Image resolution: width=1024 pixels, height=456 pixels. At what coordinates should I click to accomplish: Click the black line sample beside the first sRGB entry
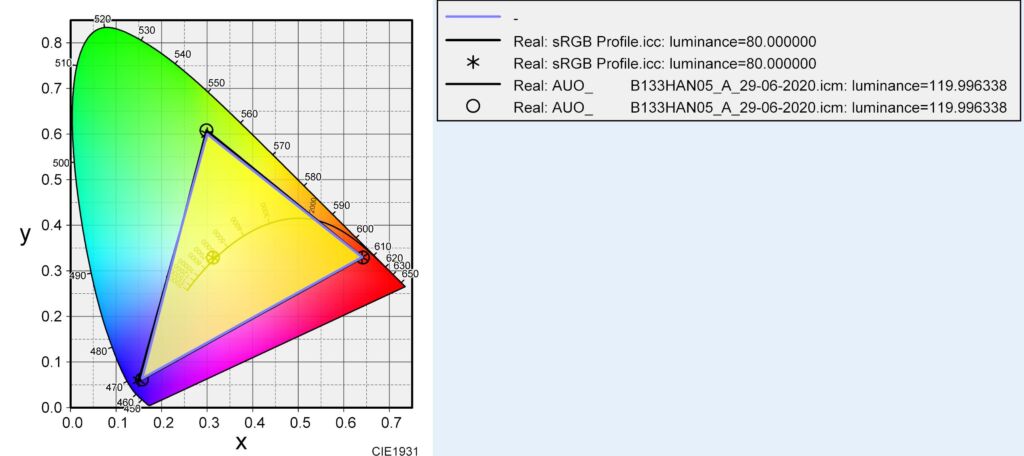(x=473, y=41)
